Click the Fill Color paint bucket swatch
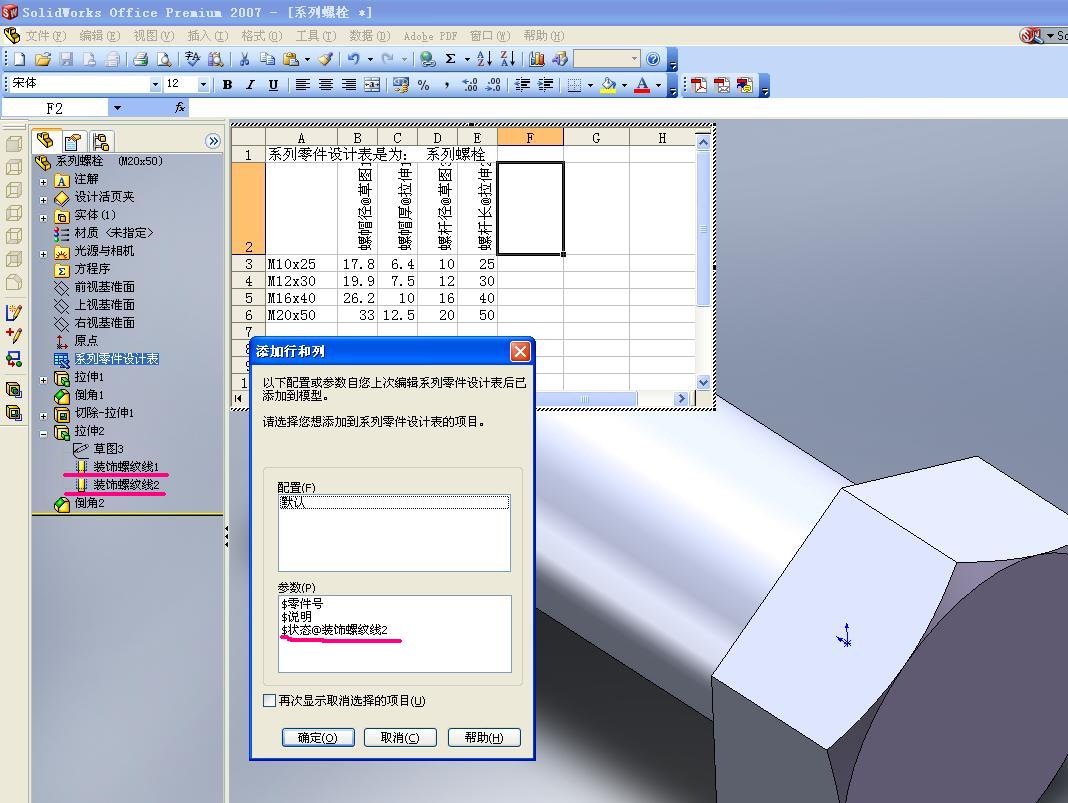 609,85
